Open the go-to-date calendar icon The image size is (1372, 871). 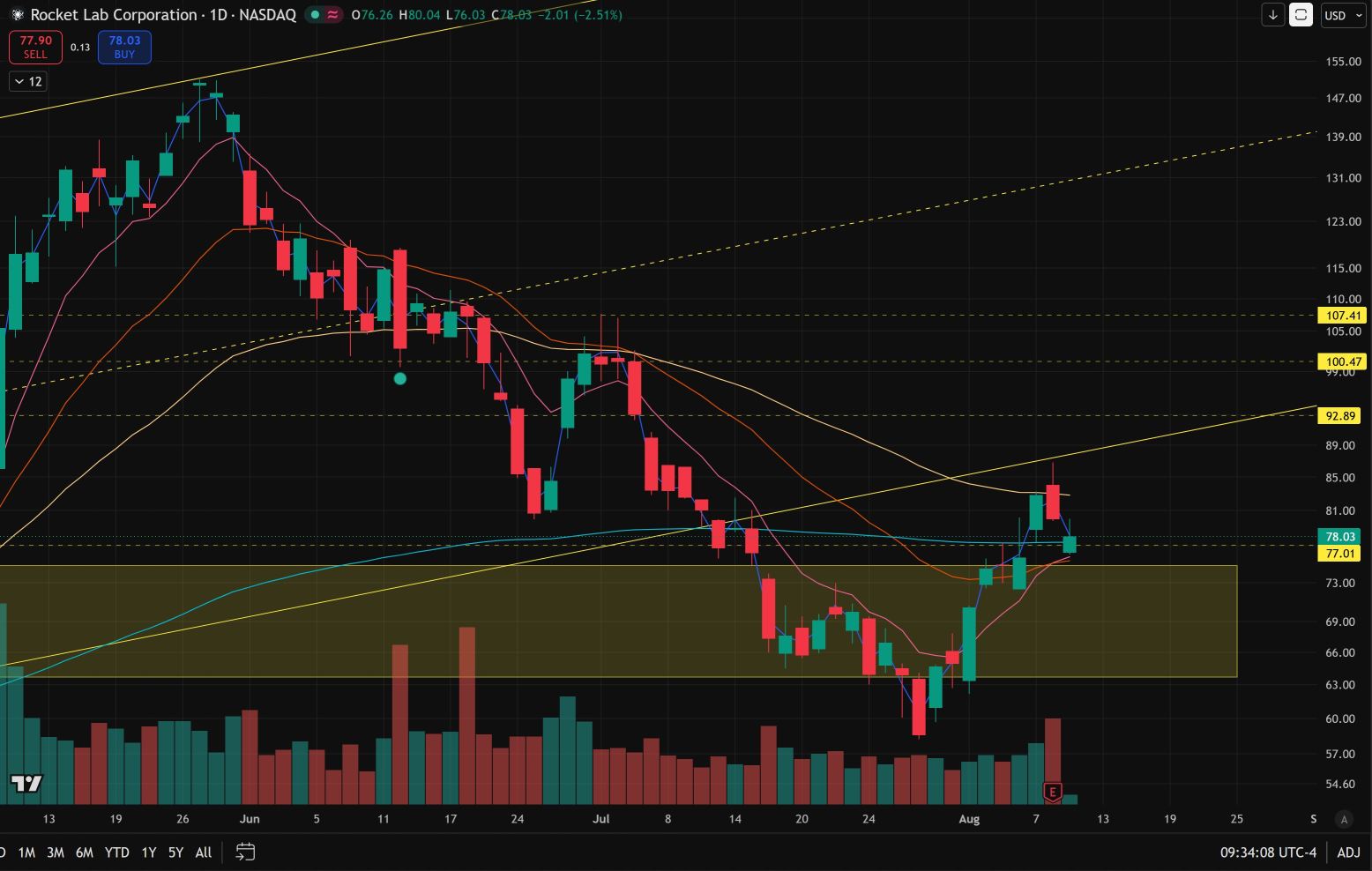point(245,852)
